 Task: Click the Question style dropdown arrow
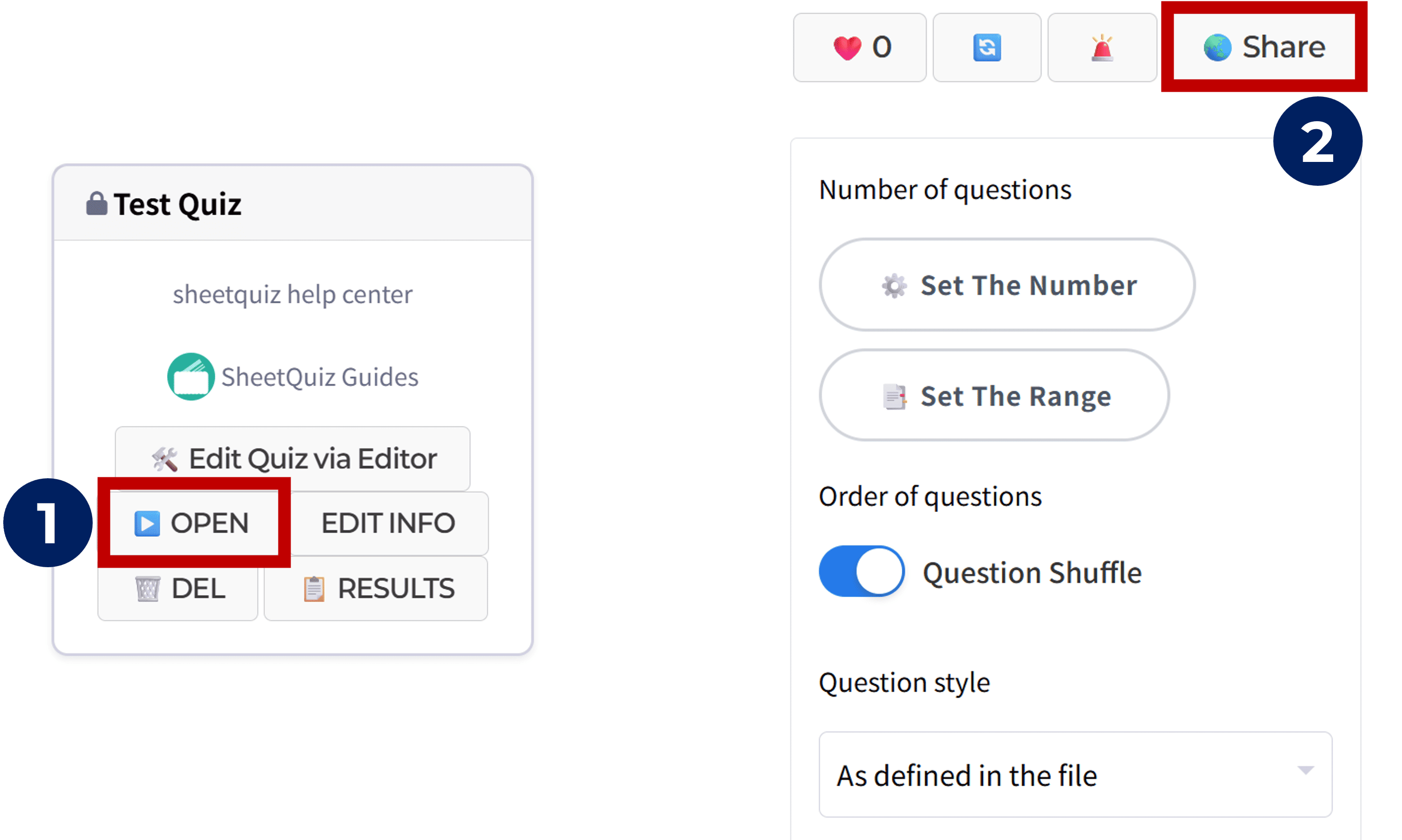[1305, 770]
